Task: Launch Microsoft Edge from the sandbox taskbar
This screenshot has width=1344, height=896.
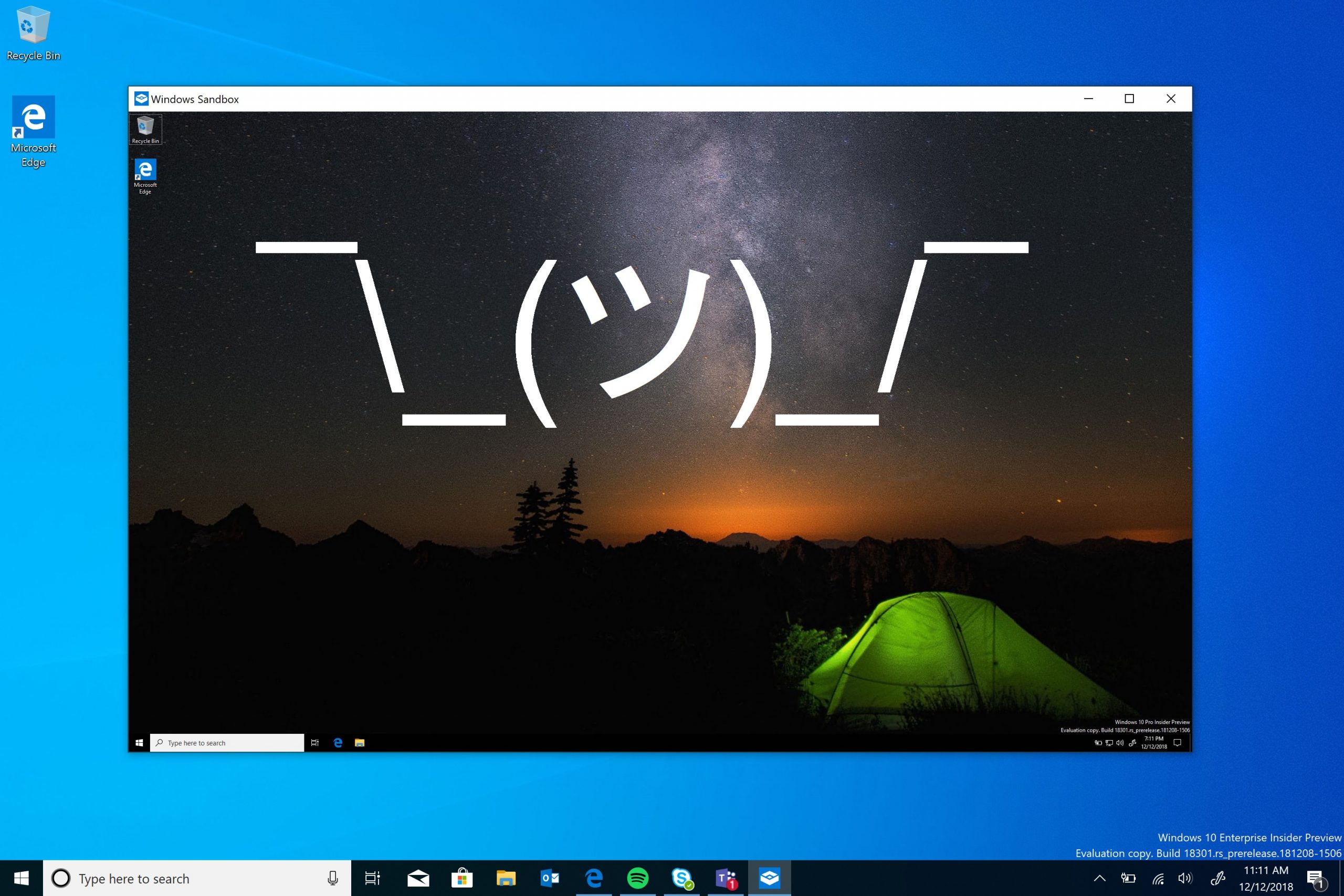Action: 338,742
